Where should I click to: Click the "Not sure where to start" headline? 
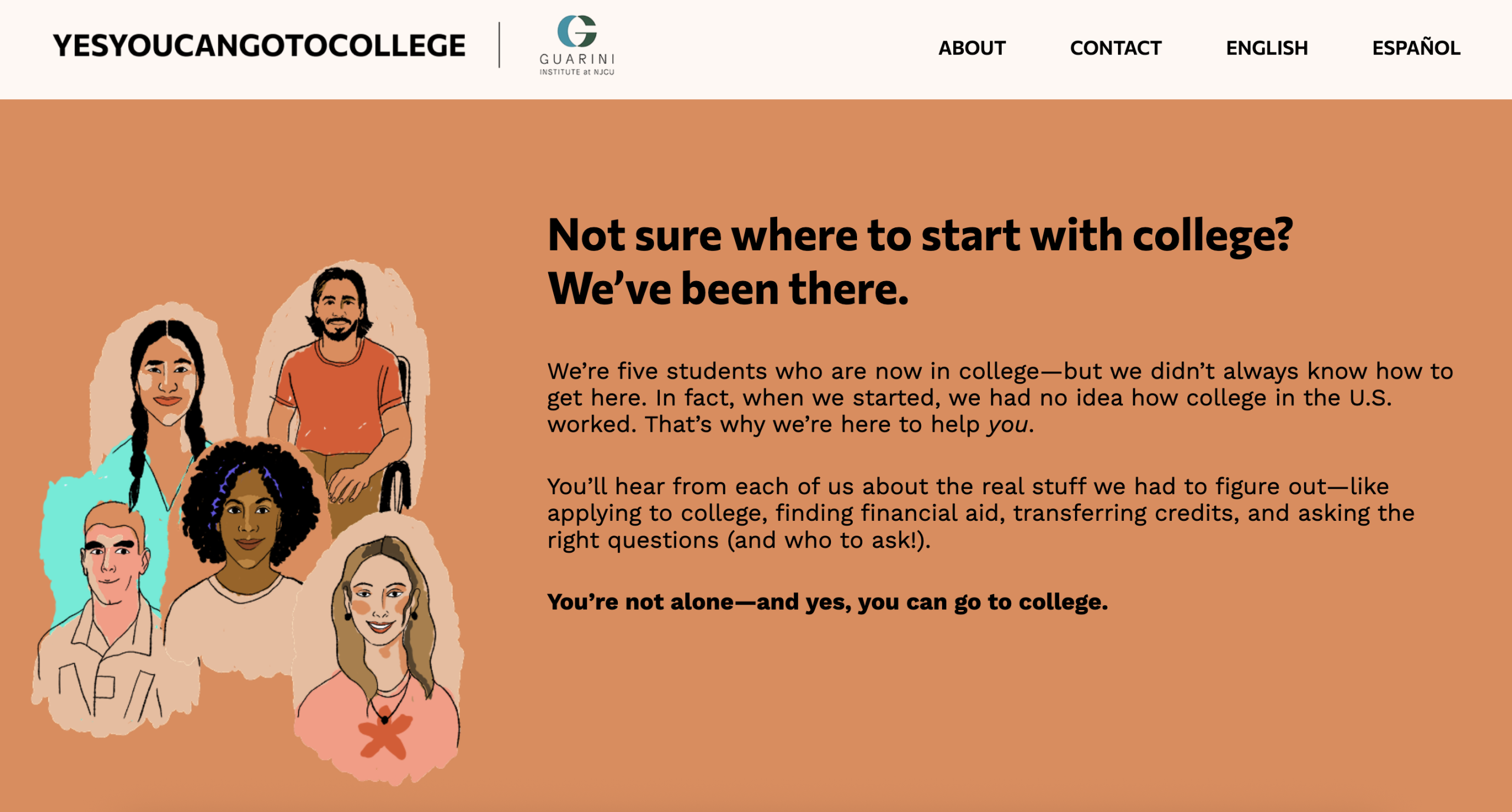(x=920, y=236)
